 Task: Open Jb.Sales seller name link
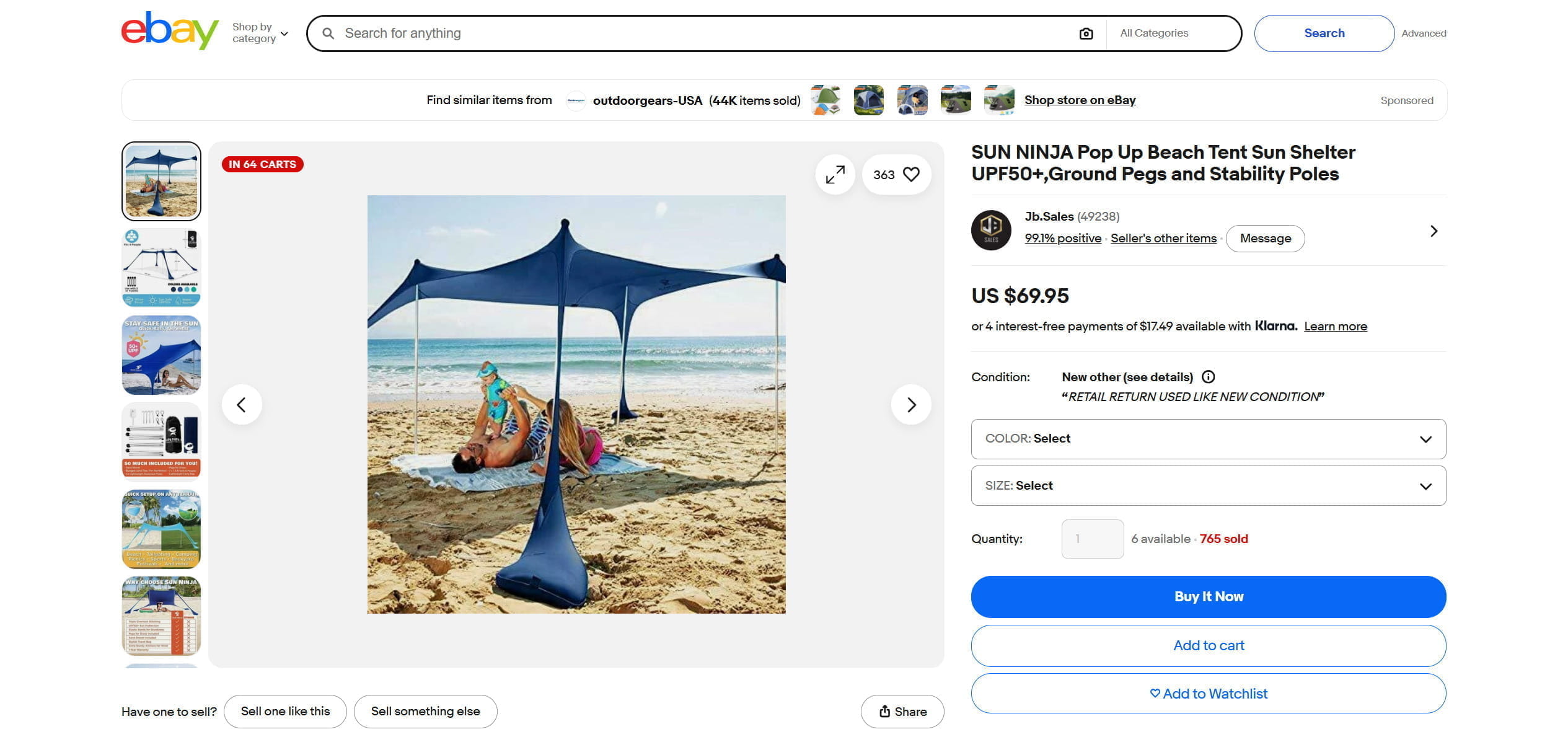1049,216
